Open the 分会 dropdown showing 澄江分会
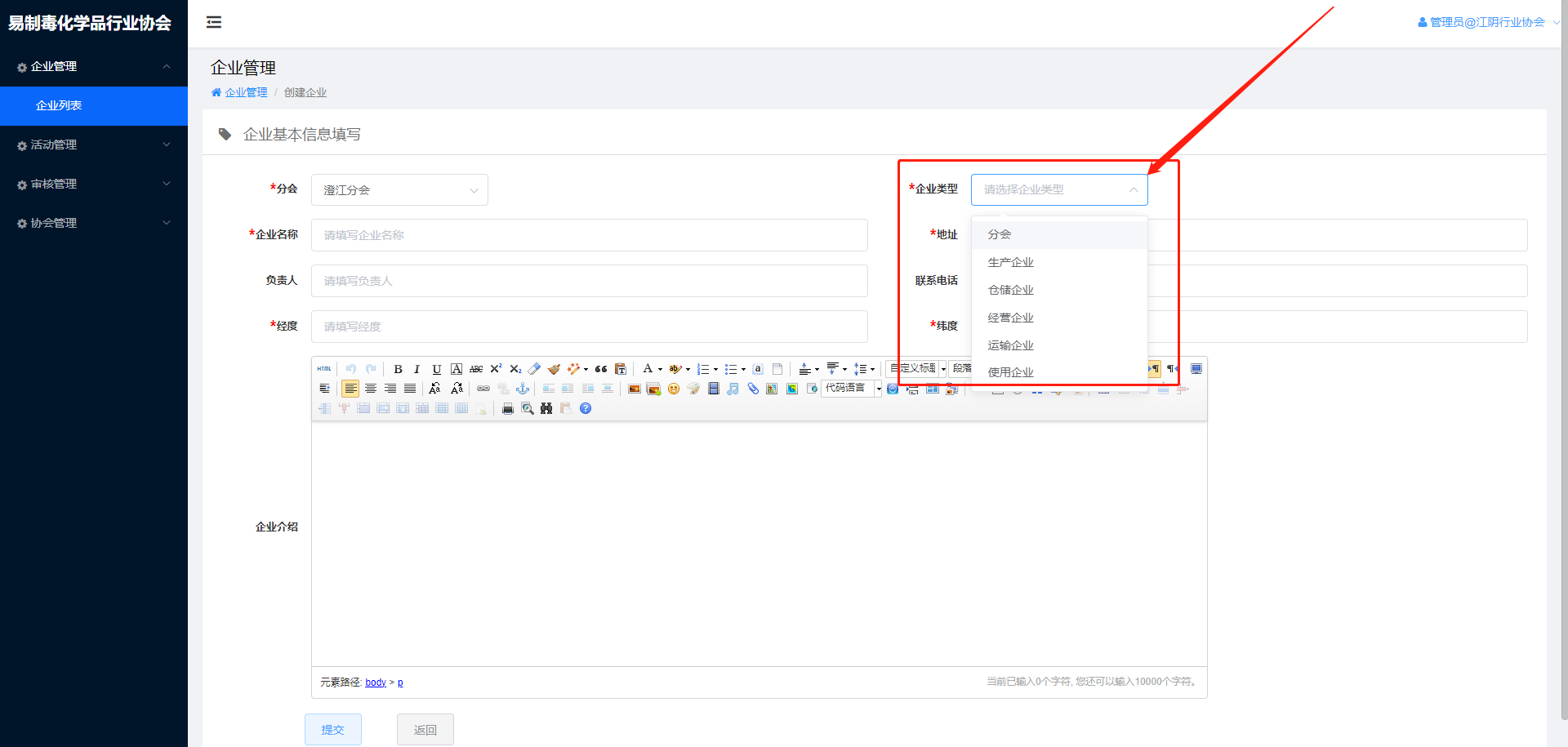 coord(399,189)
